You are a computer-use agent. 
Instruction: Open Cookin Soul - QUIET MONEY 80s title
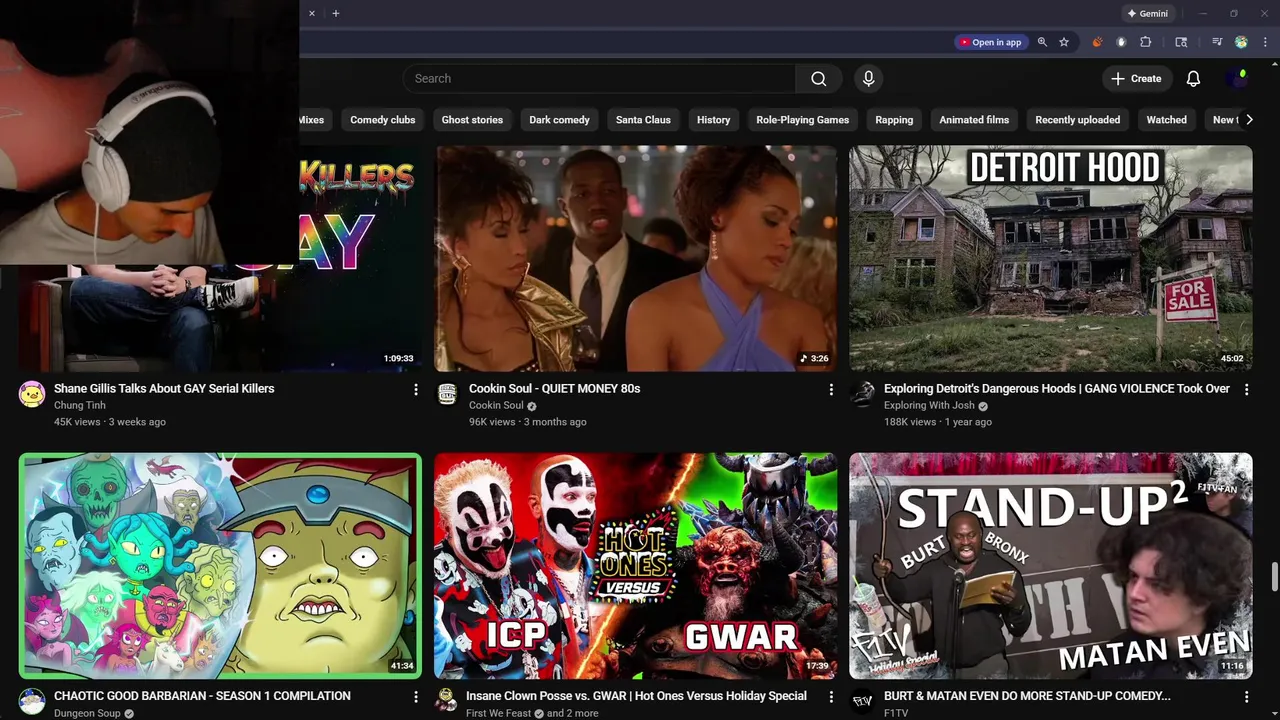tap(554, 389)
